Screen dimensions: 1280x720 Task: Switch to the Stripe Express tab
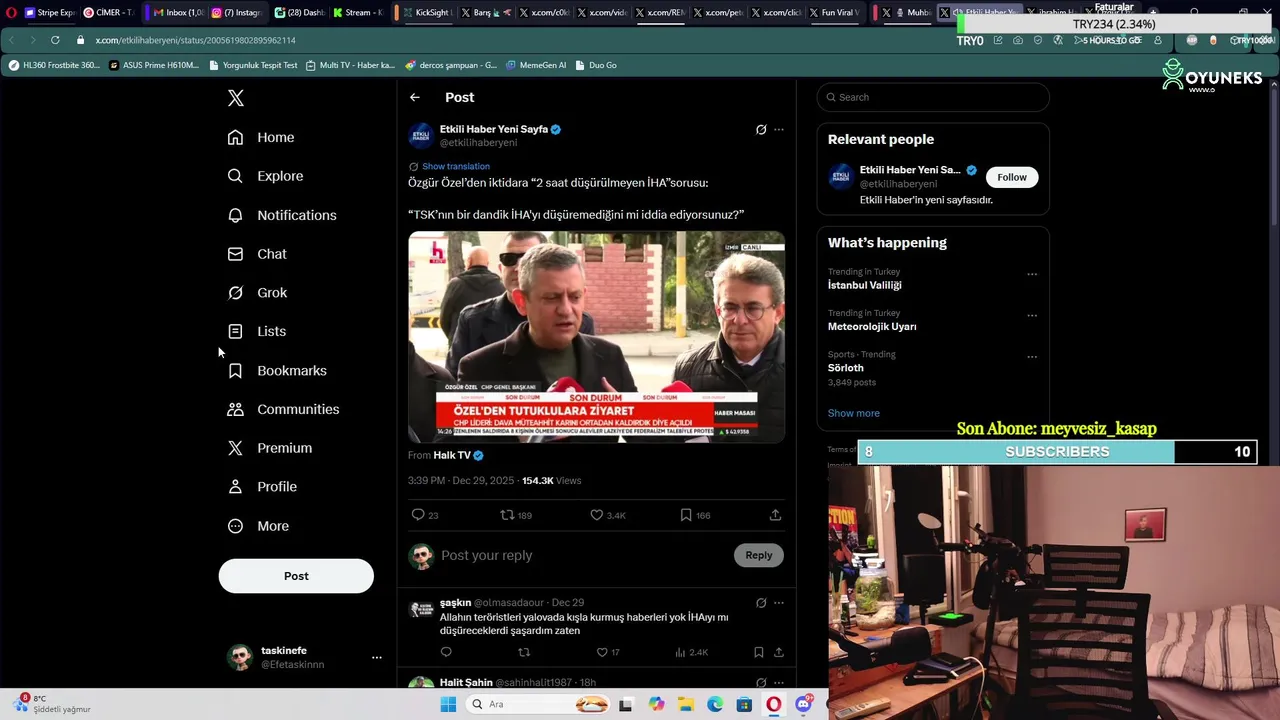(50, 12)
